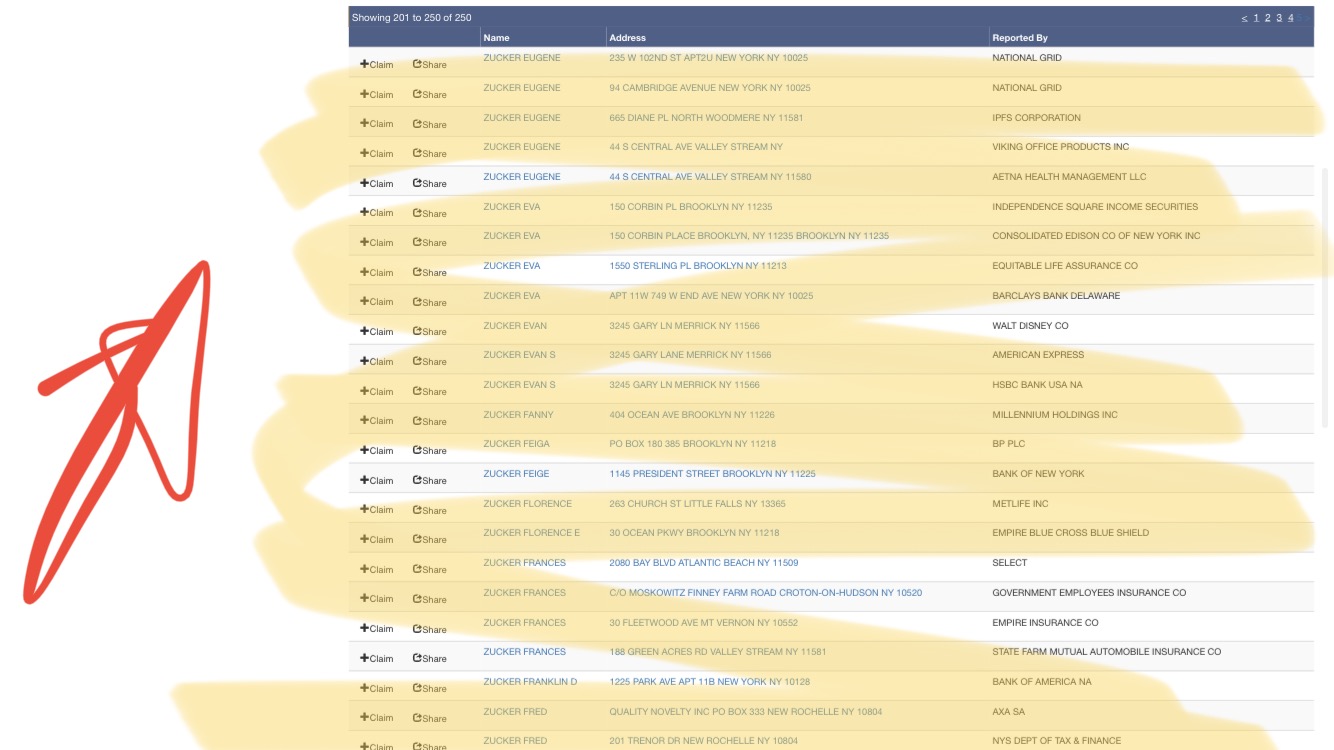Select the ZUCKER FEIGA name
Viewport: 1334px width, 750px height.
tap(516, 444)
